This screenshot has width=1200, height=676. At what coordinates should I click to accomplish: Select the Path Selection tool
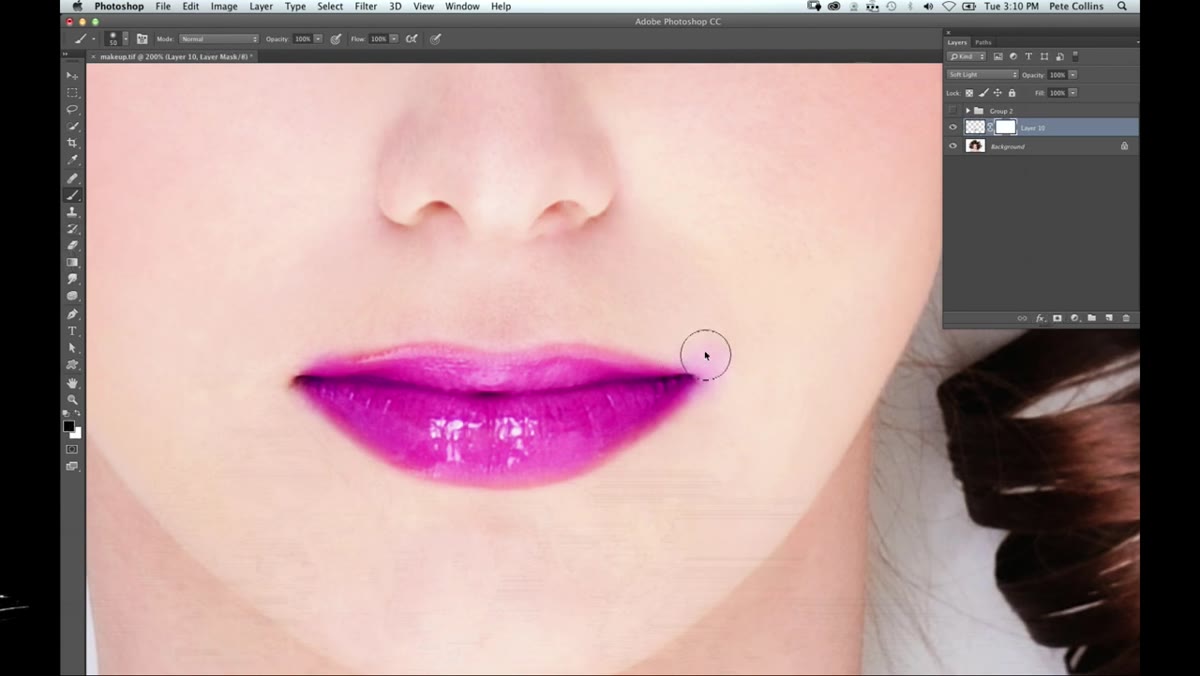pyautogui.click(x=72, y=348)
